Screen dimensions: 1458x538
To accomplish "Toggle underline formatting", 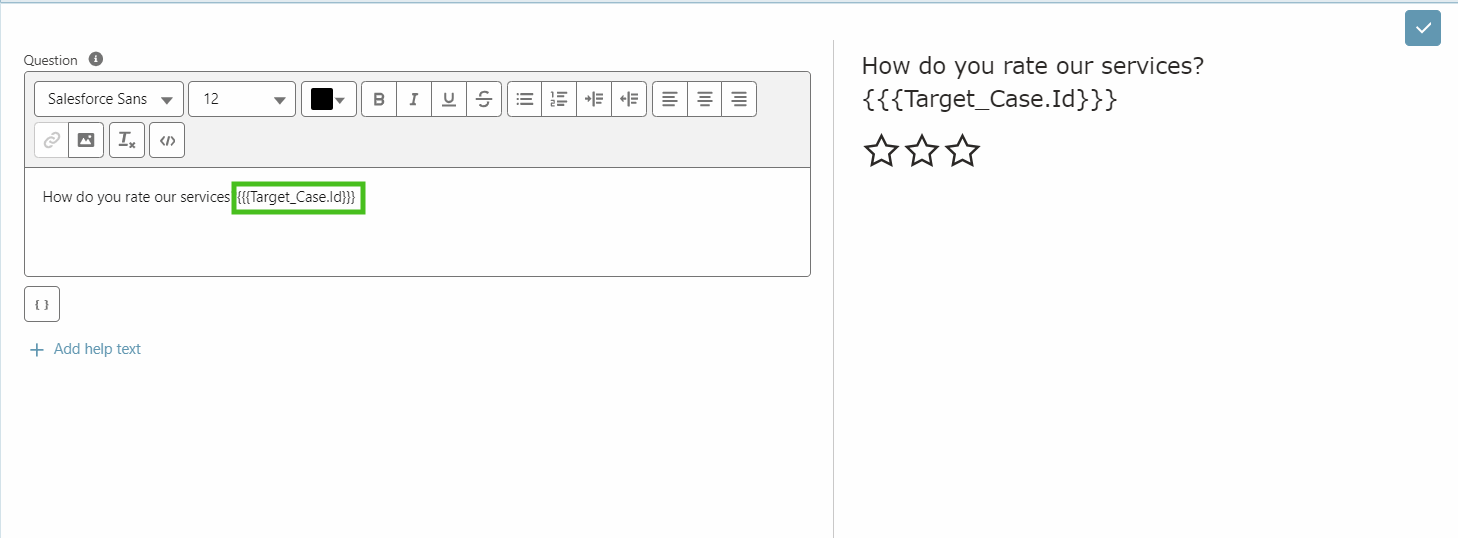I will (449, 99).
